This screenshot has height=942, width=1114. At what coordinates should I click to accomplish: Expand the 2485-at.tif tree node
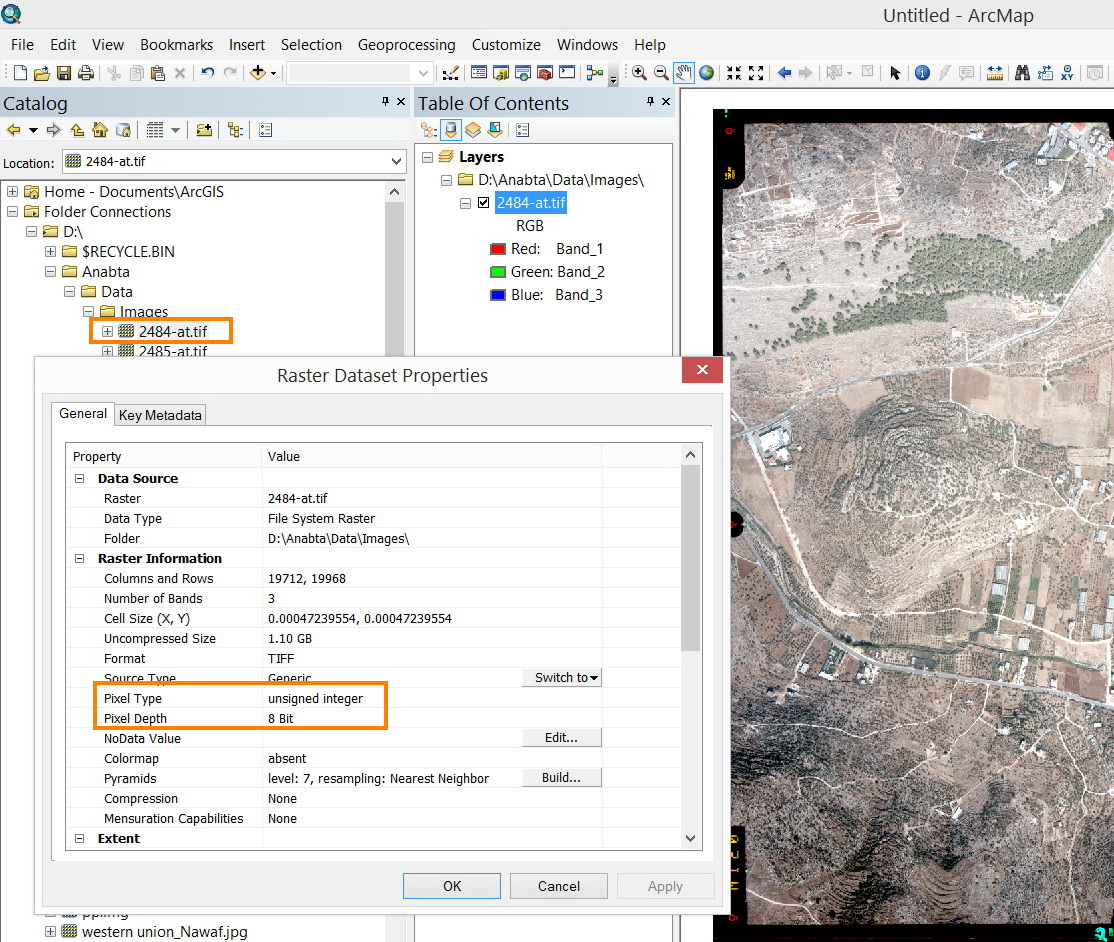[x=108, y=351]
